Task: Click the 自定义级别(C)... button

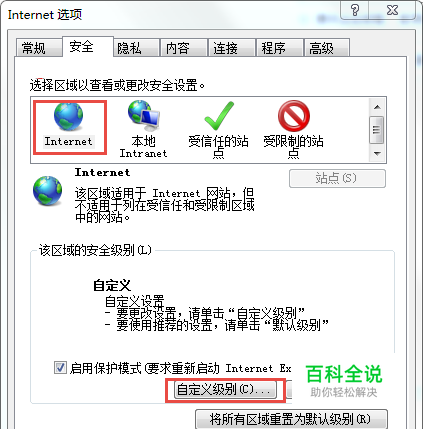Action: coord(225,389)
